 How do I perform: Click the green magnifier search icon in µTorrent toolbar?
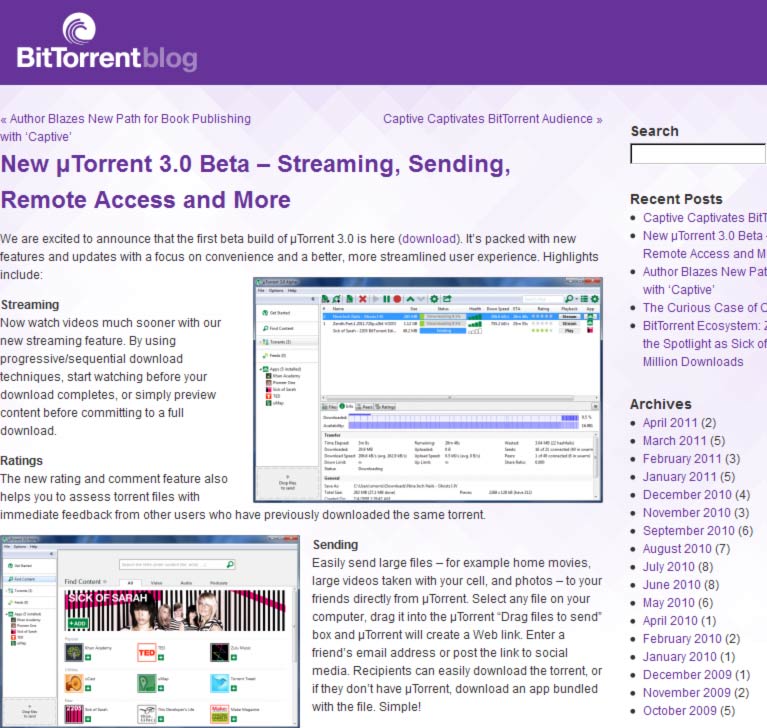pos(568,299)
